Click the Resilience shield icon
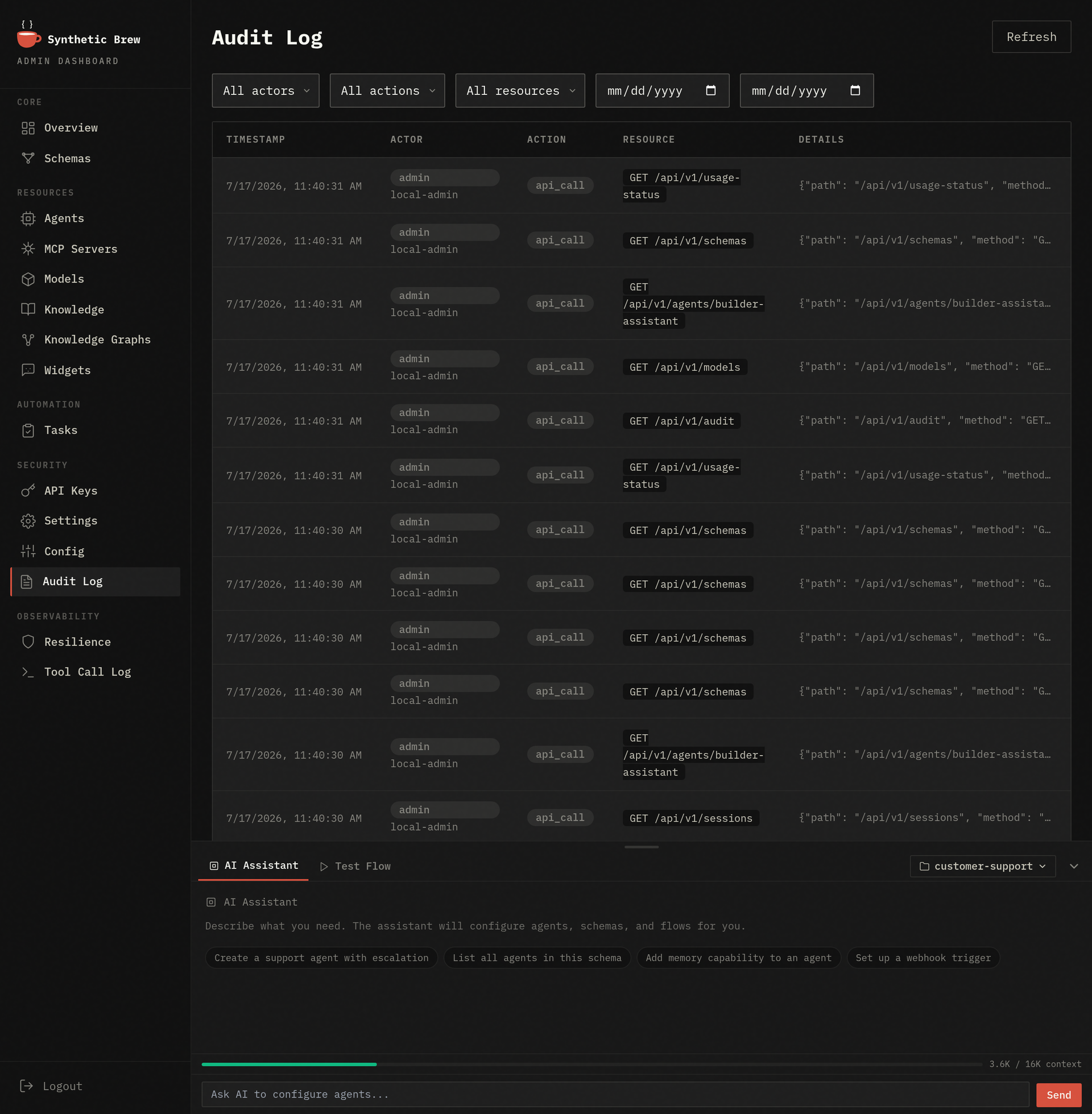Screen dimensions: 1092x1114 click(28, 642)
